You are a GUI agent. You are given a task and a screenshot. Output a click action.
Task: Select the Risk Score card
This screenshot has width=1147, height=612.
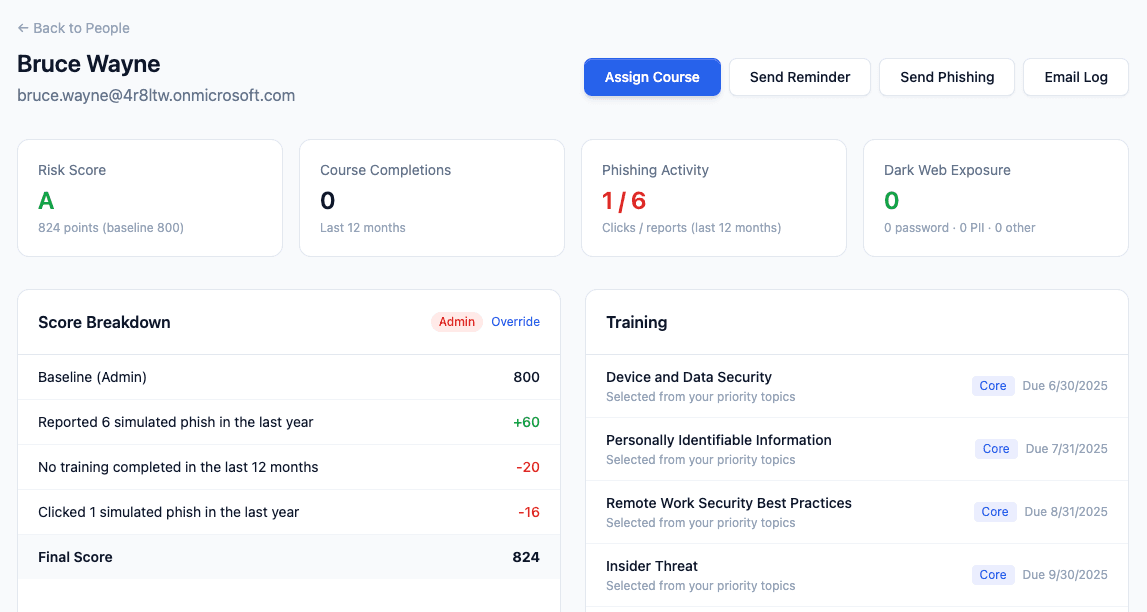point(150,198)
